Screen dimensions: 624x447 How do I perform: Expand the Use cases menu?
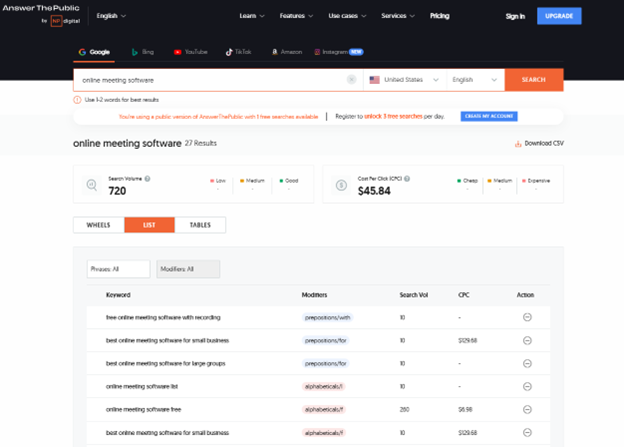pyautogui.click(x=347, y=16)
